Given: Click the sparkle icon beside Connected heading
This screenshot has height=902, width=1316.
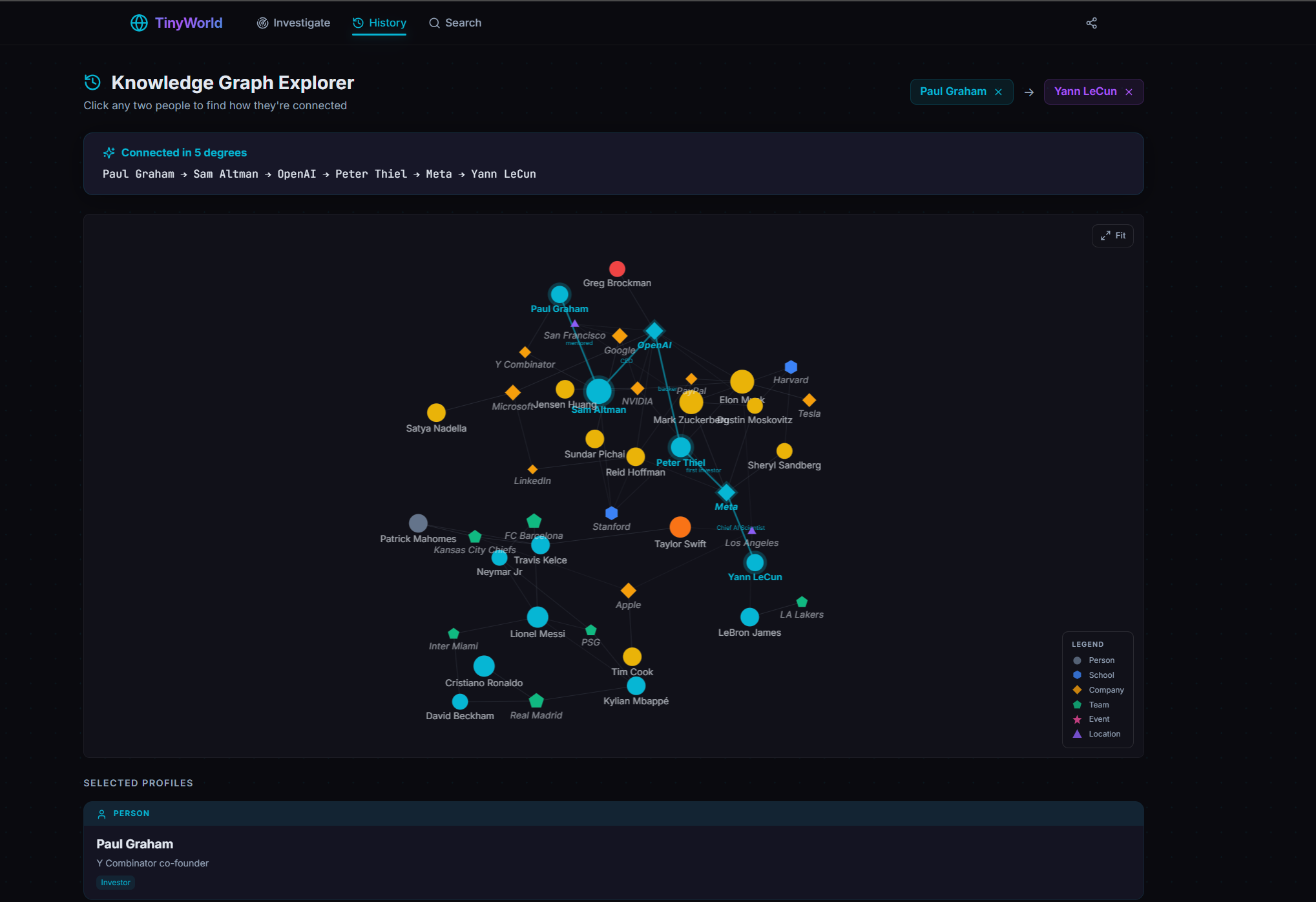Looking at the screenshot, I should 109,153.
